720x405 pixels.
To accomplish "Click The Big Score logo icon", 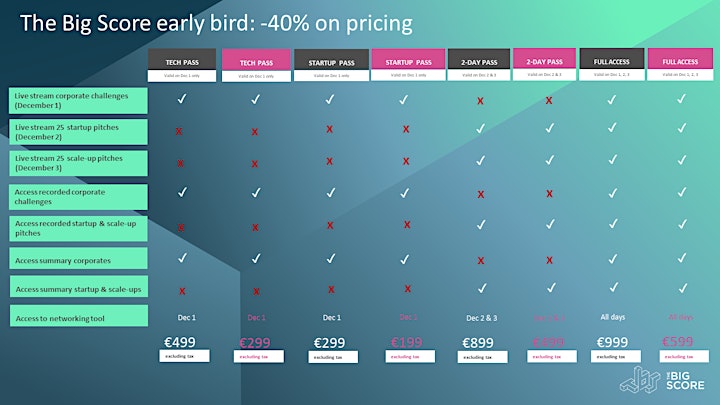I will (640, 380).
